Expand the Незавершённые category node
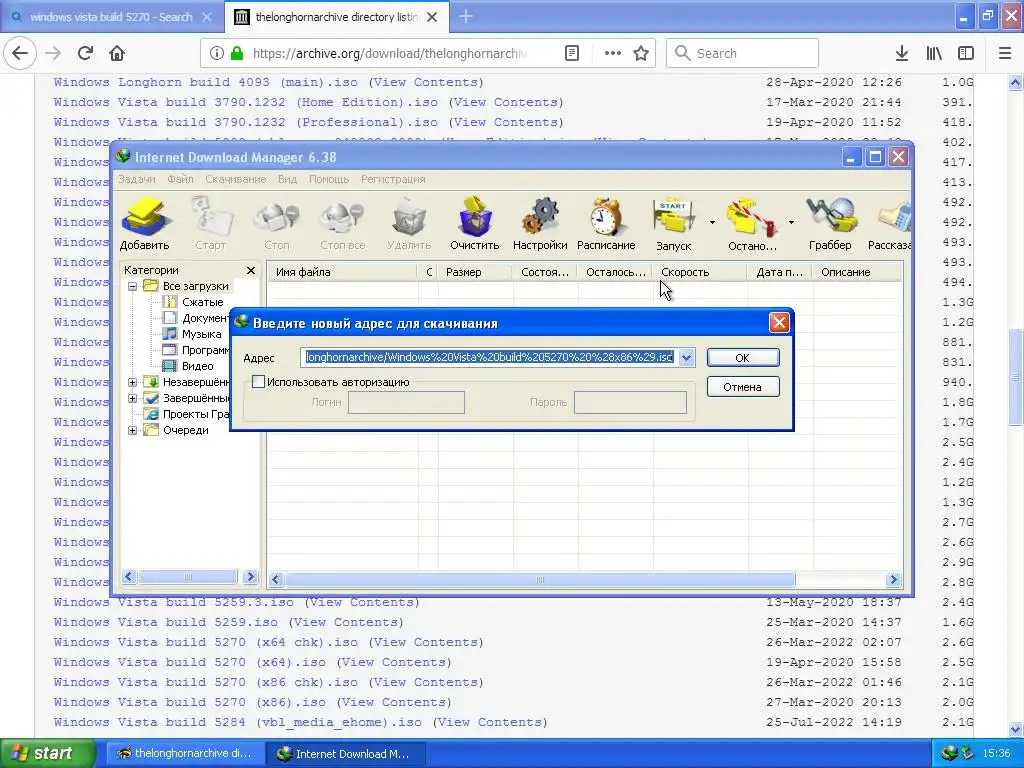The image size is (1024, 768). point(133,382)
